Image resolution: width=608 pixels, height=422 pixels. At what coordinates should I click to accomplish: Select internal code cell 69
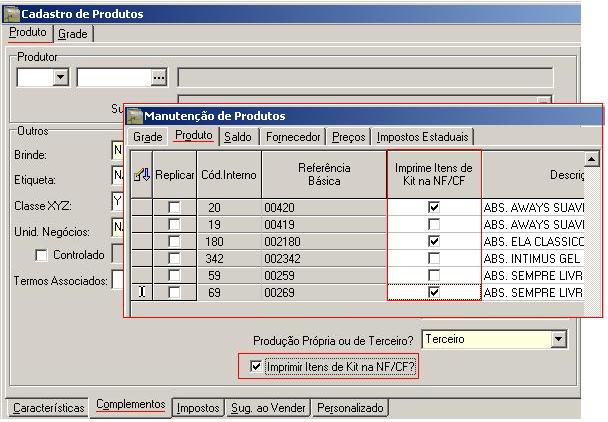tap(229, 293)
